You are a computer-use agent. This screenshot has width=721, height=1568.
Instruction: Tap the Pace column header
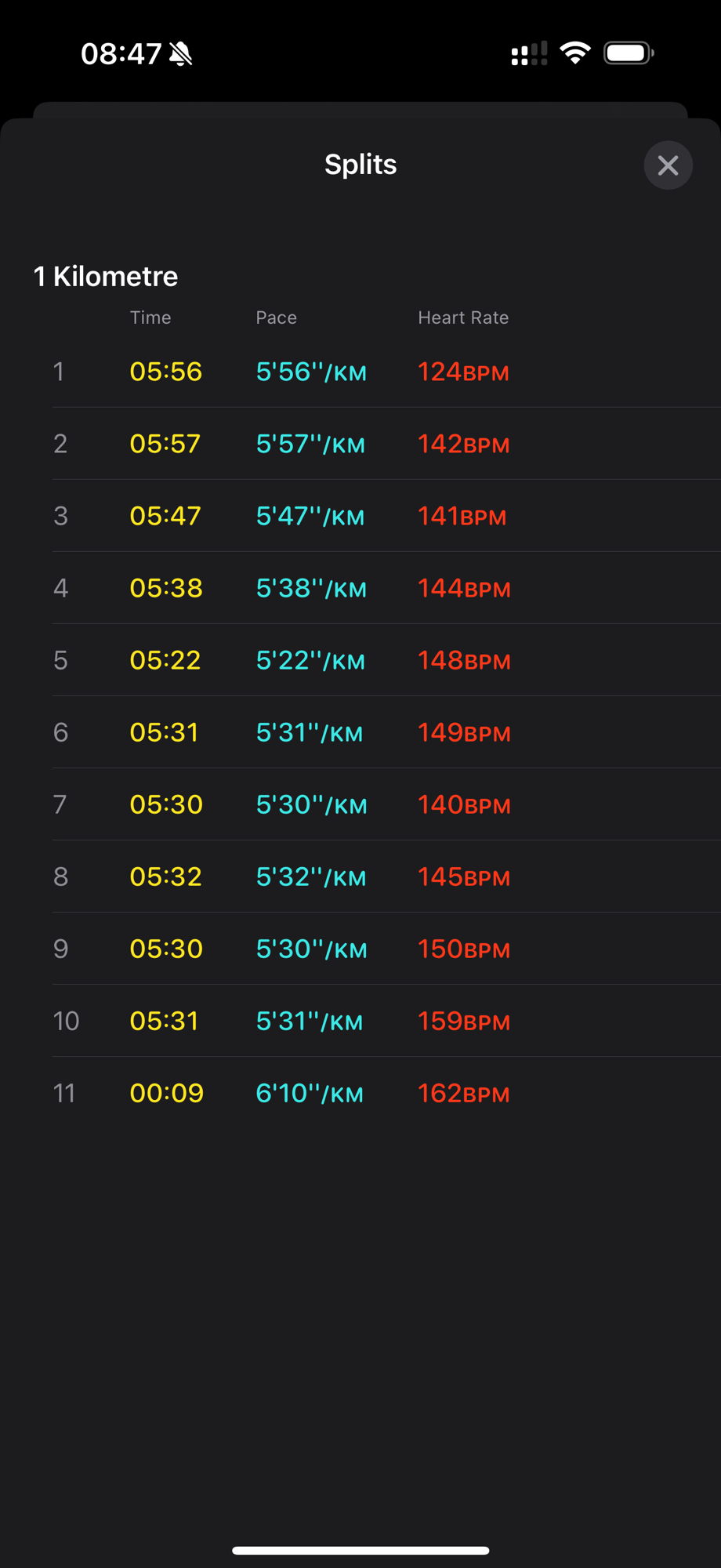click(276, 318)
